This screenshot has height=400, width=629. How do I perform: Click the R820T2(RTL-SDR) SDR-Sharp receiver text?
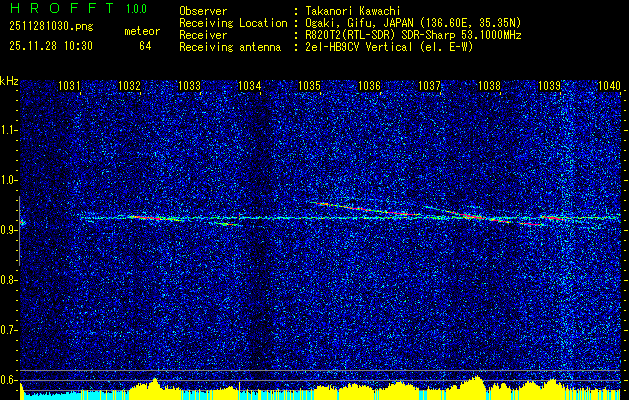[414, 35]
